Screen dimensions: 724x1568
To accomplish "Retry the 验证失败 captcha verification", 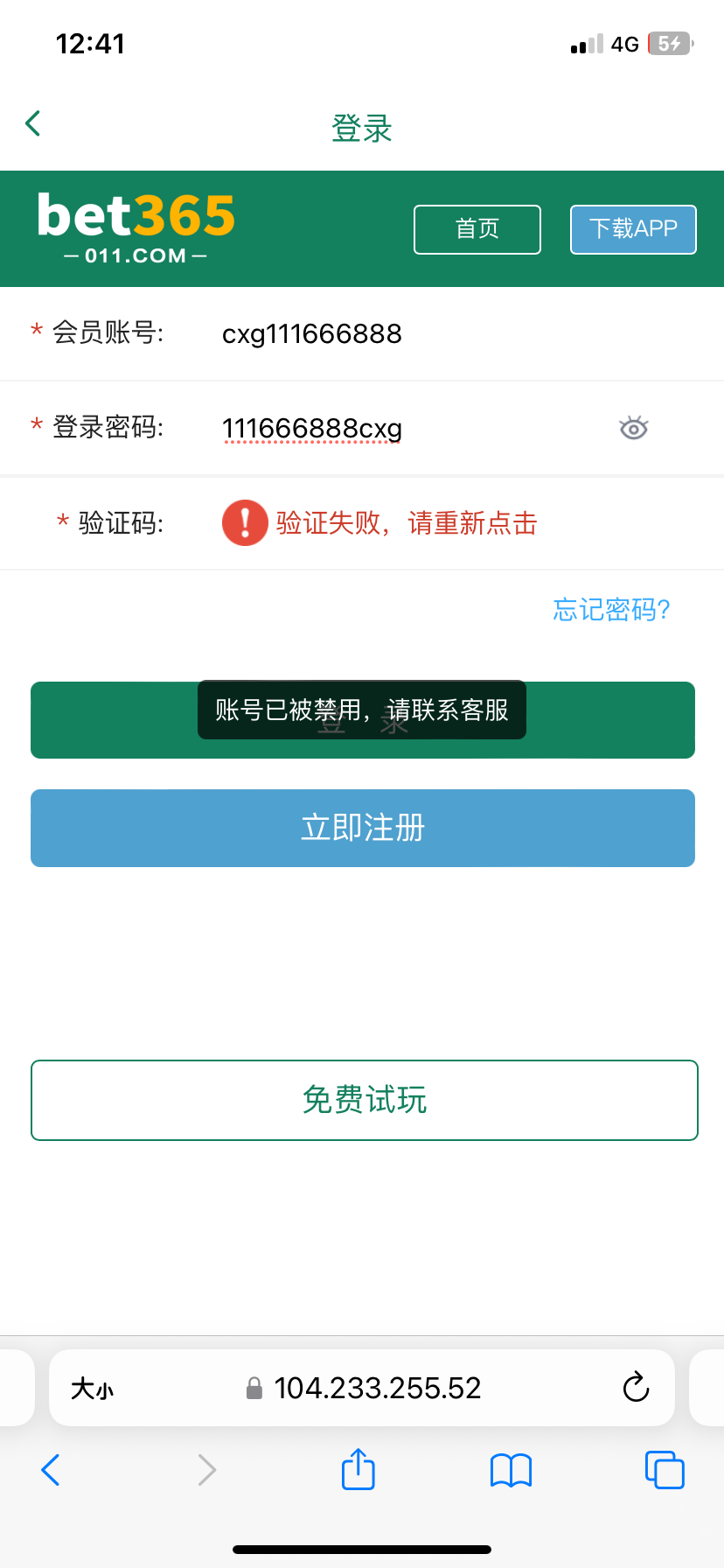I will [407, 523].
